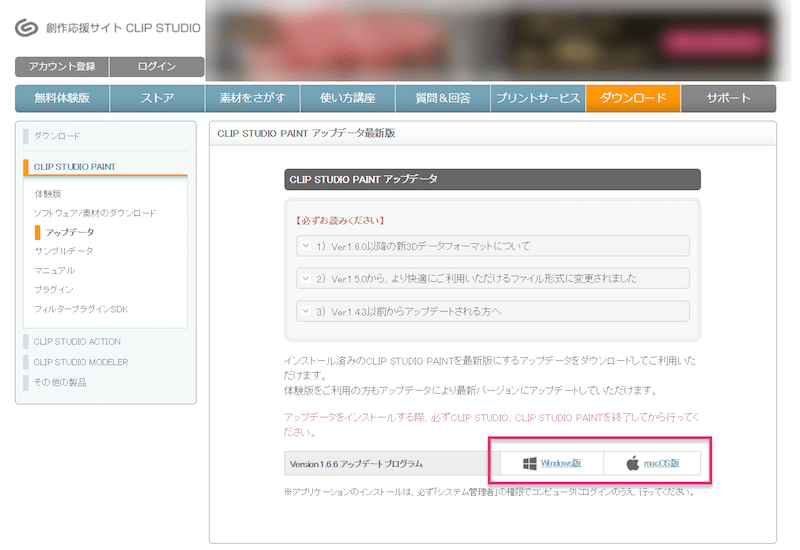This screenshot has height=550, width=800.
Task: Expand item 1 about Ver.1.6.0 3D data format
Action: pyautogui.click(x=492, y=246)
